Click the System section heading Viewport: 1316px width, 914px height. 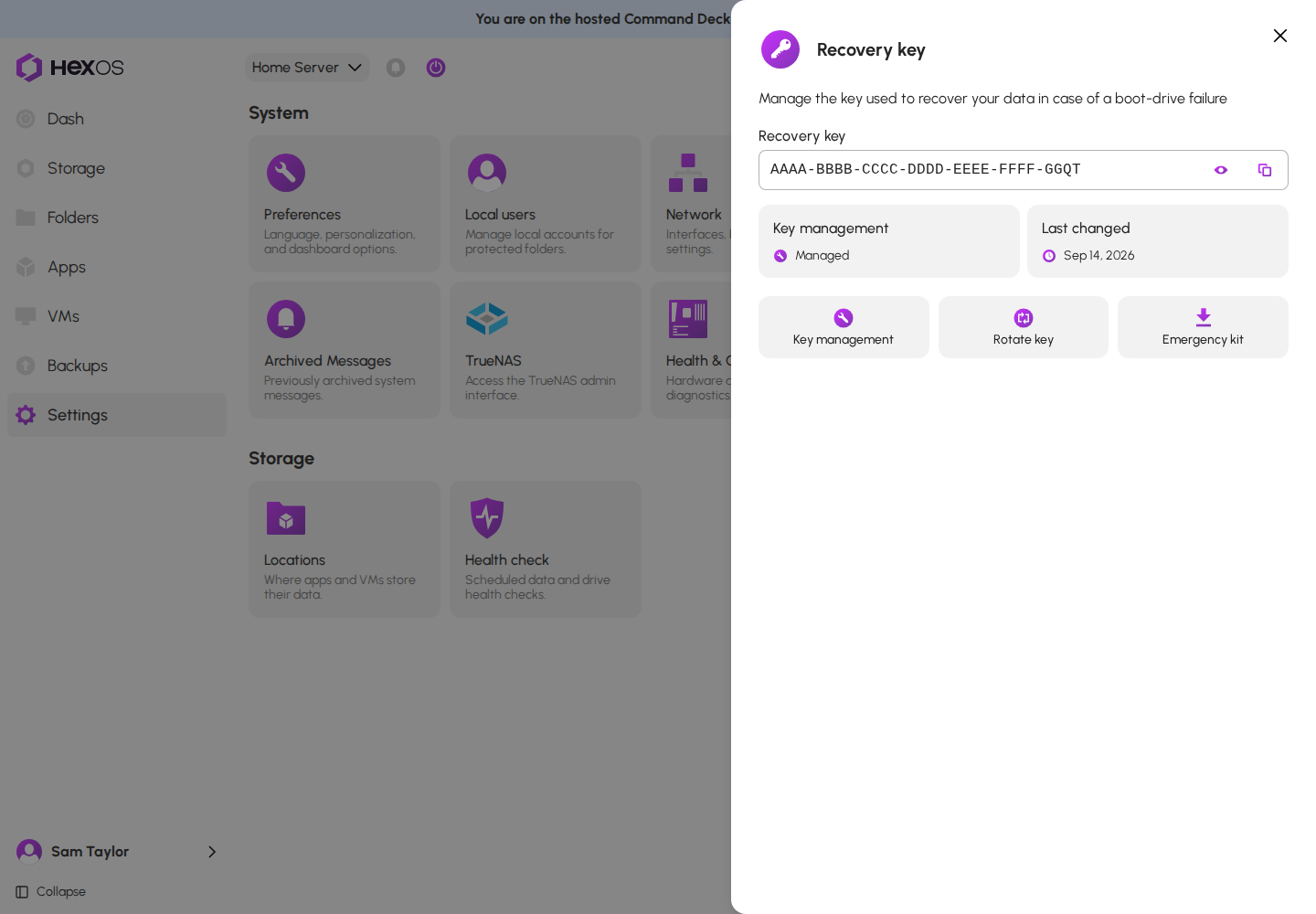click(x=279, y=113)
